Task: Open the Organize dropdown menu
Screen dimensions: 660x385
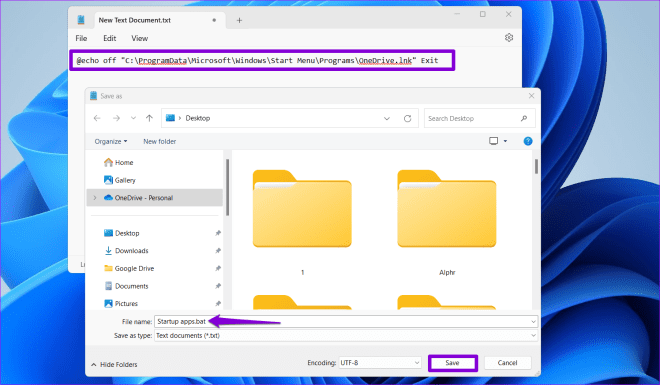Action: [x=111, y=141]
